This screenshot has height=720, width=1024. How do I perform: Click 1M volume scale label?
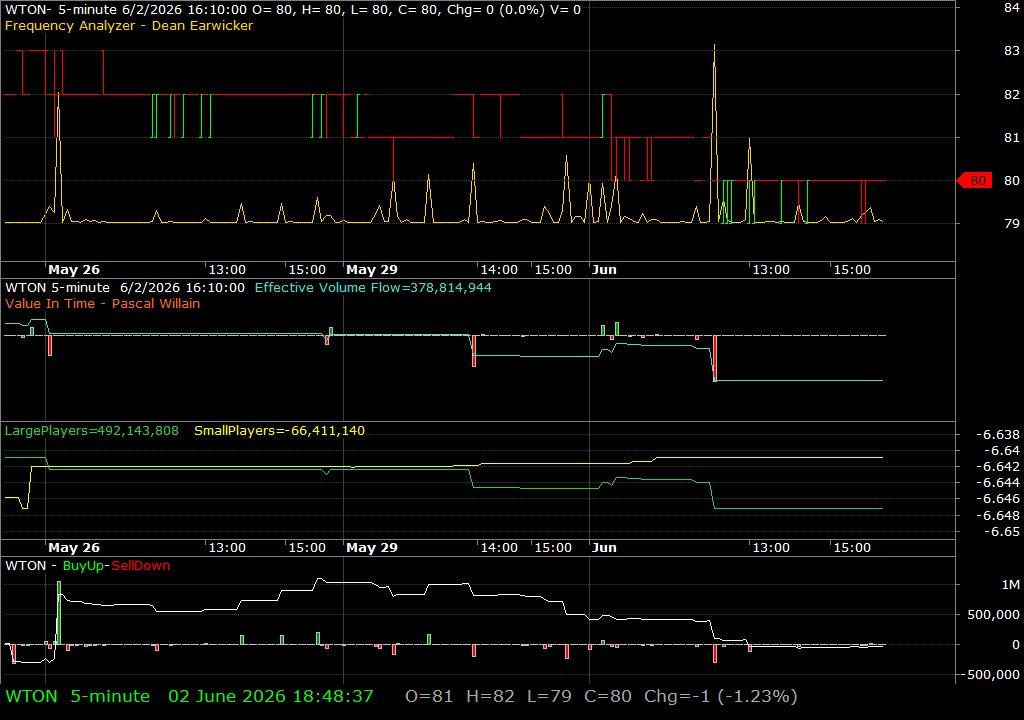[1010, 585]
